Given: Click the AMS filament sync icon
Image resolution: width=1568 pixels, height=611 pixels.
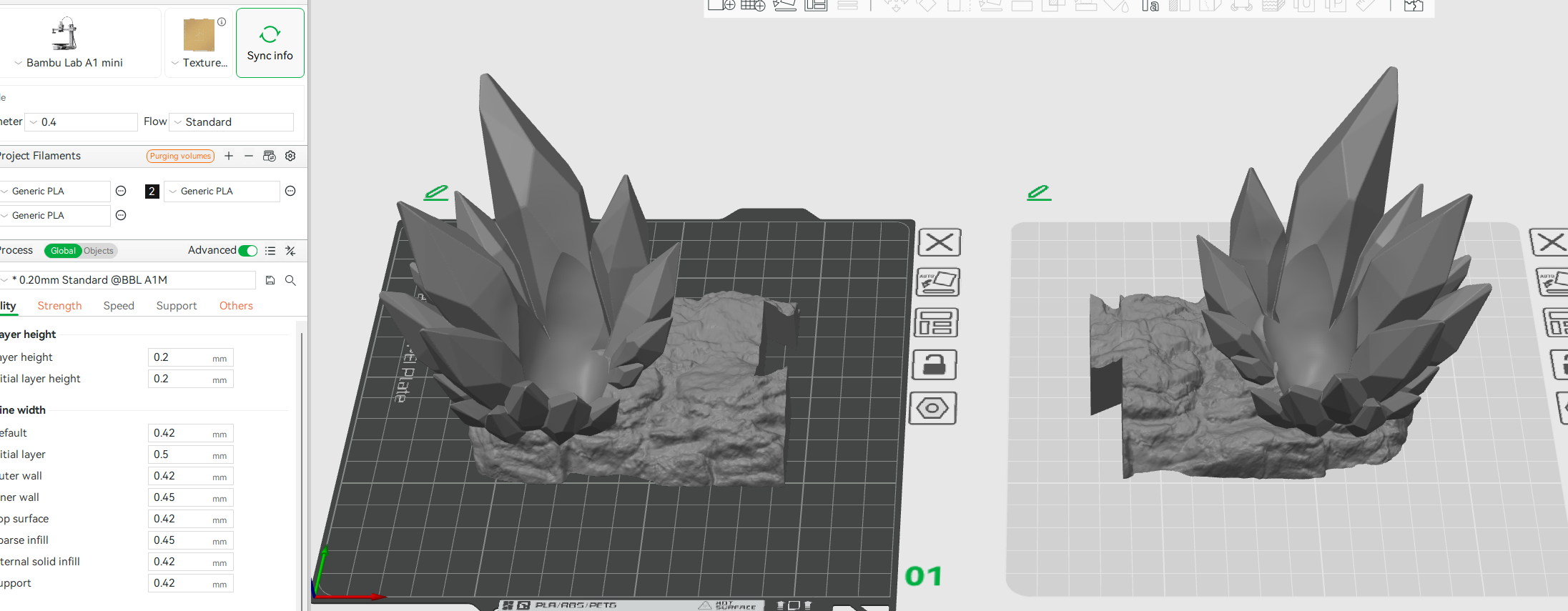Looking at the screenshot, I should pyautogui.click(x=270, y=156).
